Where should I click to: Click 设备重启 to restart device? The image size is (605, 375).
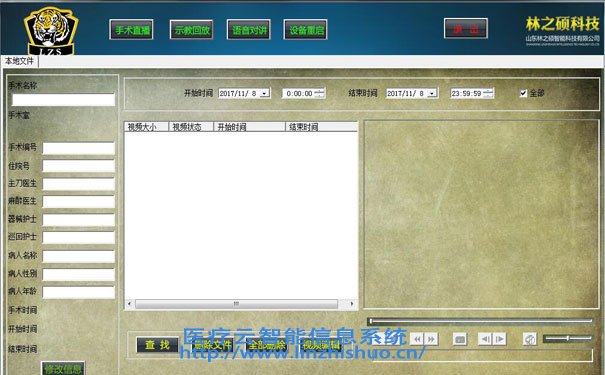[306, 30]
